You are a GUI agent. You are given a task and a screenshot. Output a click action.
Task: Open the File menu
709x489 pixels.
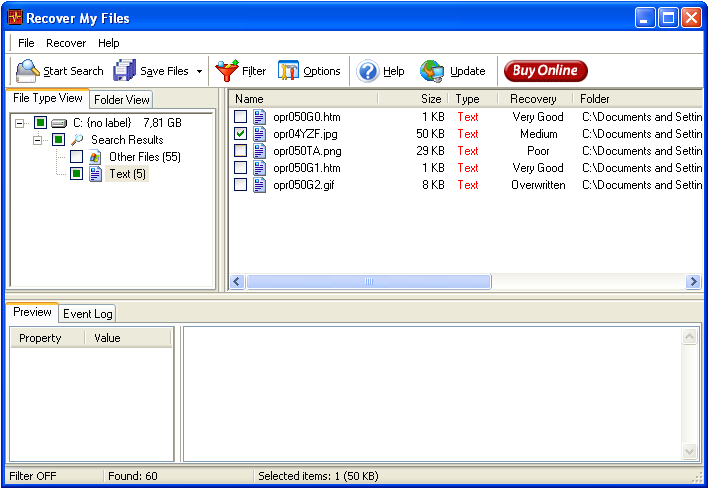(x=26, y=43)
